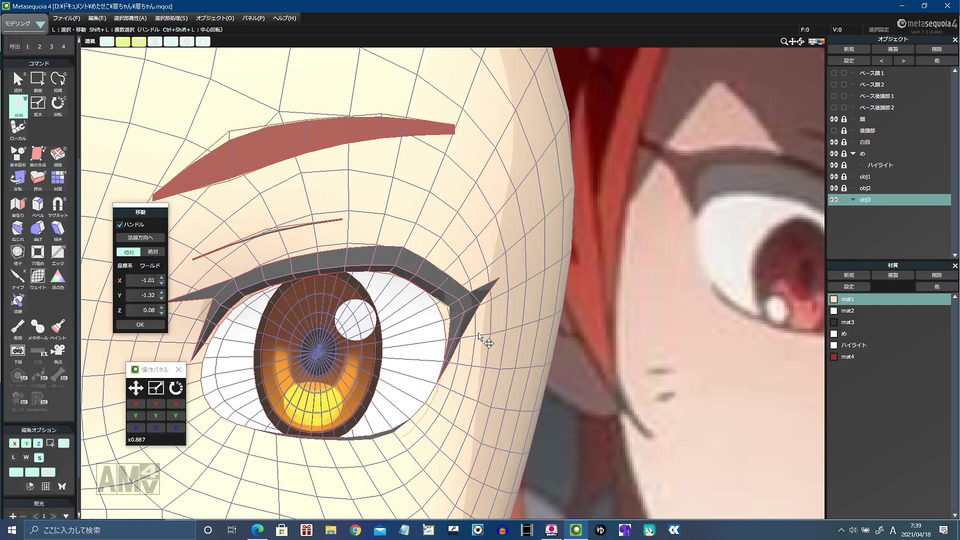Toggle visibility of the 白目 object
The image size is (960, 540).
click(x=833, y=142)
